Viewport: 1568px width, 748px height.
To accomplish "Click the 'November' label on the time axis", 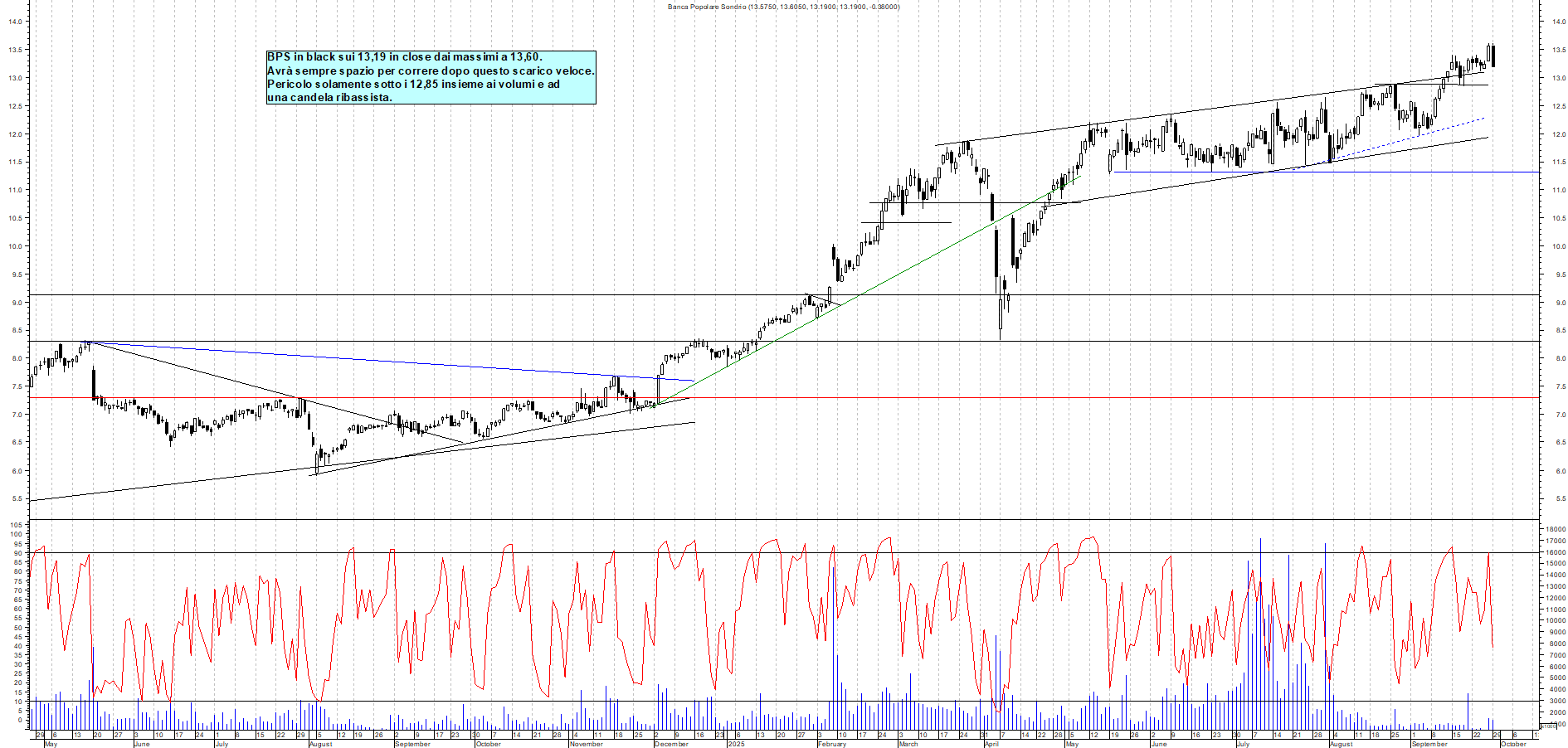I will [586, 744].
